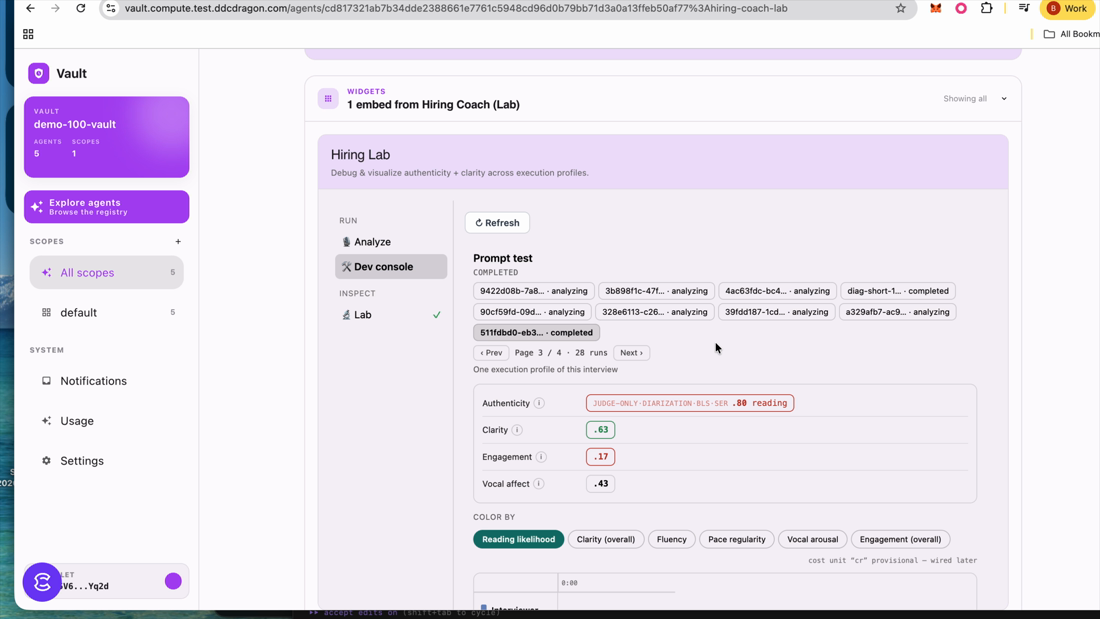Screen dimensions: 1100x619
Task: Select the Lab inspect tab
Action: click(391, 315)
